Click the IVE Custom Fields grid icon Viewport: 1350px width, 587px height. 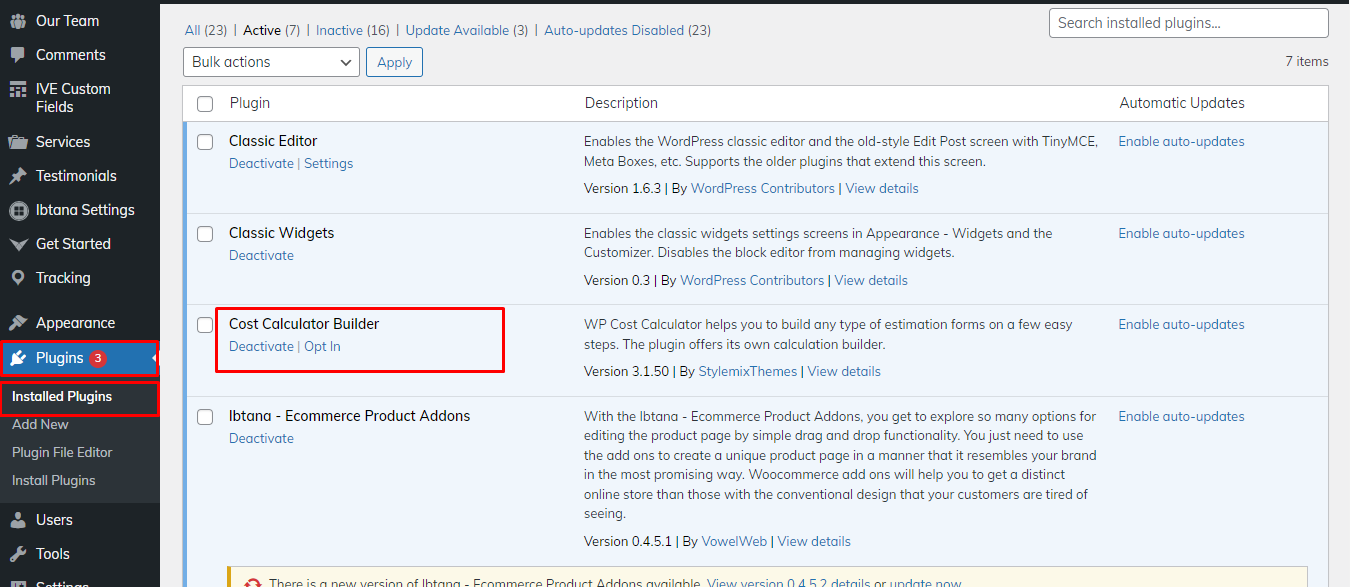coord(18,89)
